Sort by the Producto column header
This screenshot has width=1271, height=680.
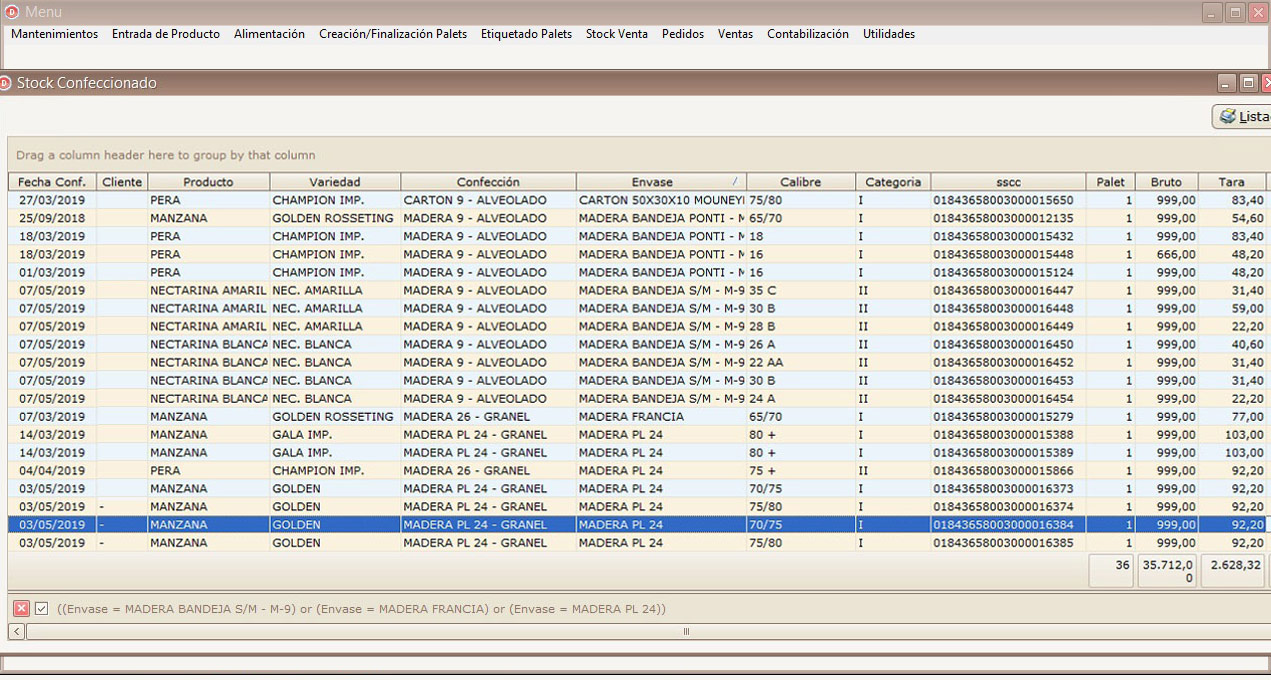coord(208,182)
